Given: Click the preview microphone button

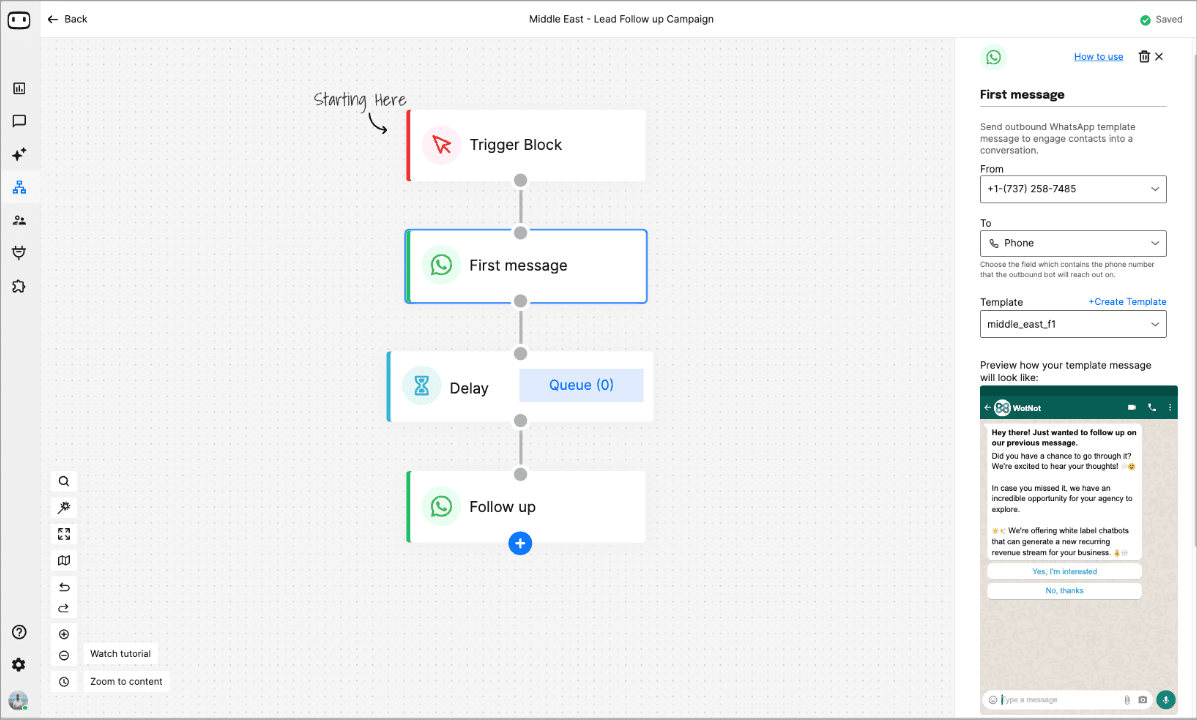Looking at the screenshot, I should [1166, 699].
